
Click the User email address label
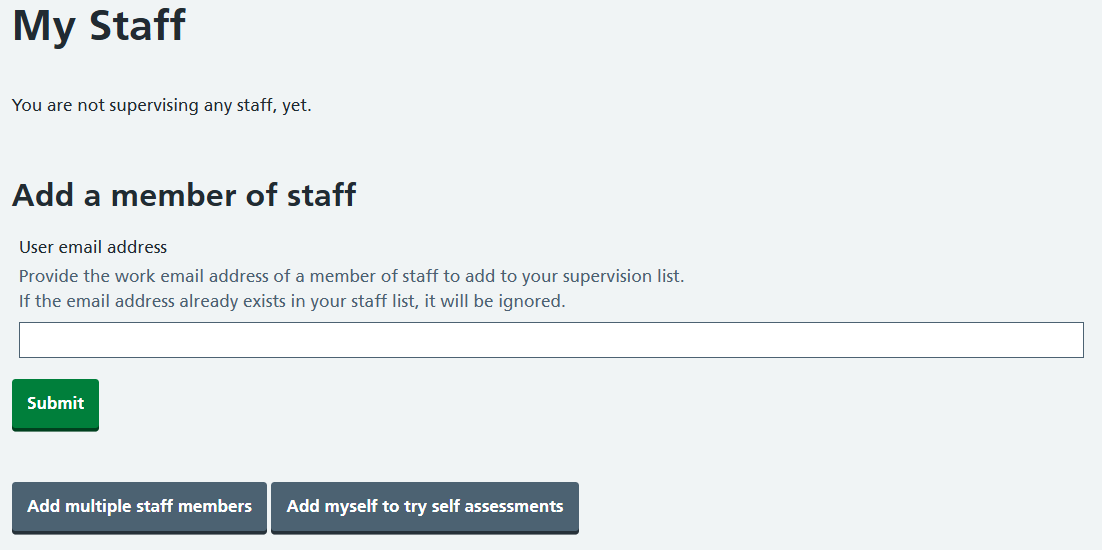(93, 247)
